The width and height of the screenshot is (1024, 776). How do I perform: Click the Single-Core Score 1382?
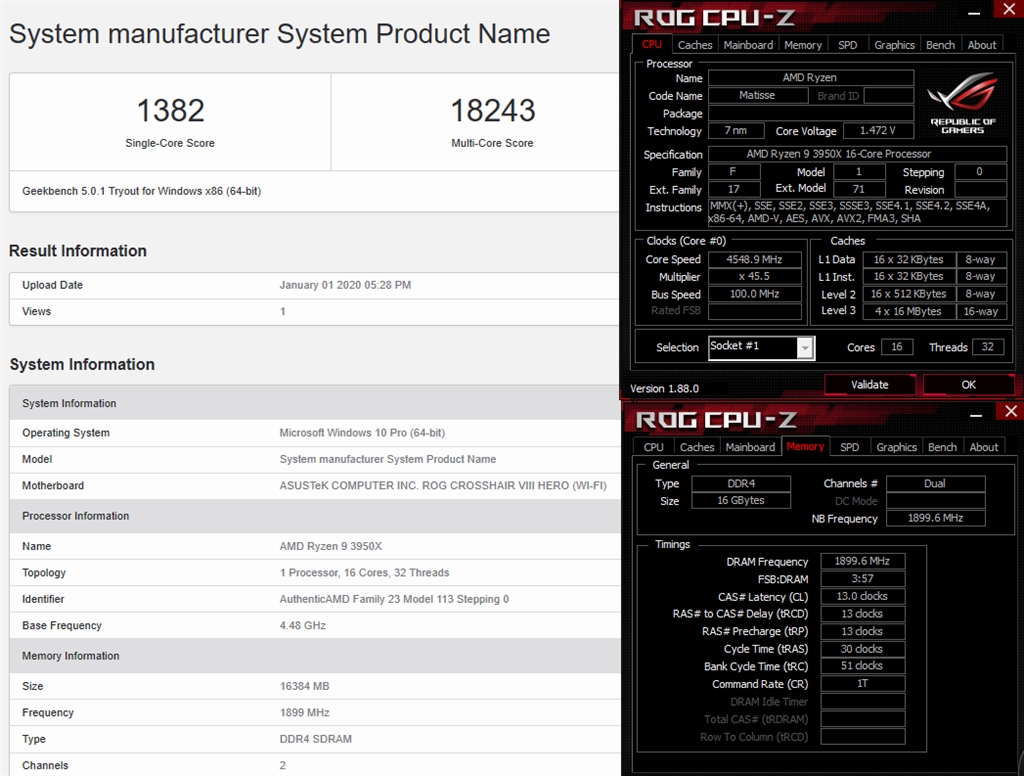(x=170, y=110)
